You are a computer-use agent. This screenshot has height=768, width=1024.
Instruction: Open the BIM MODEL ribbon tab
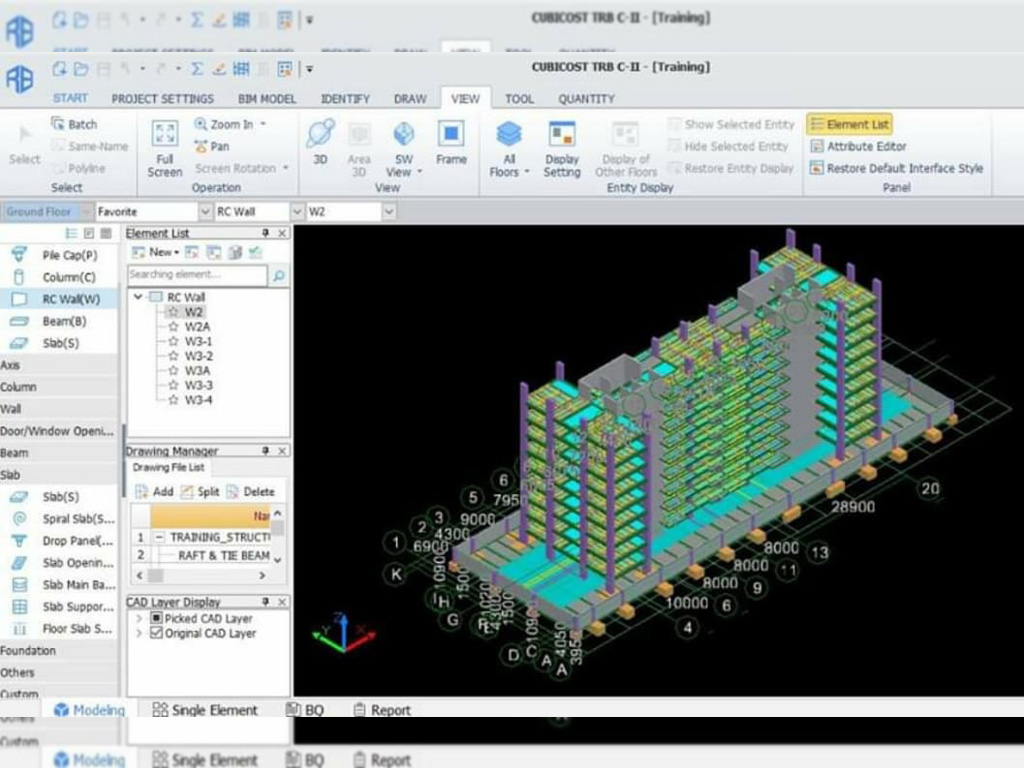(266, 99)
